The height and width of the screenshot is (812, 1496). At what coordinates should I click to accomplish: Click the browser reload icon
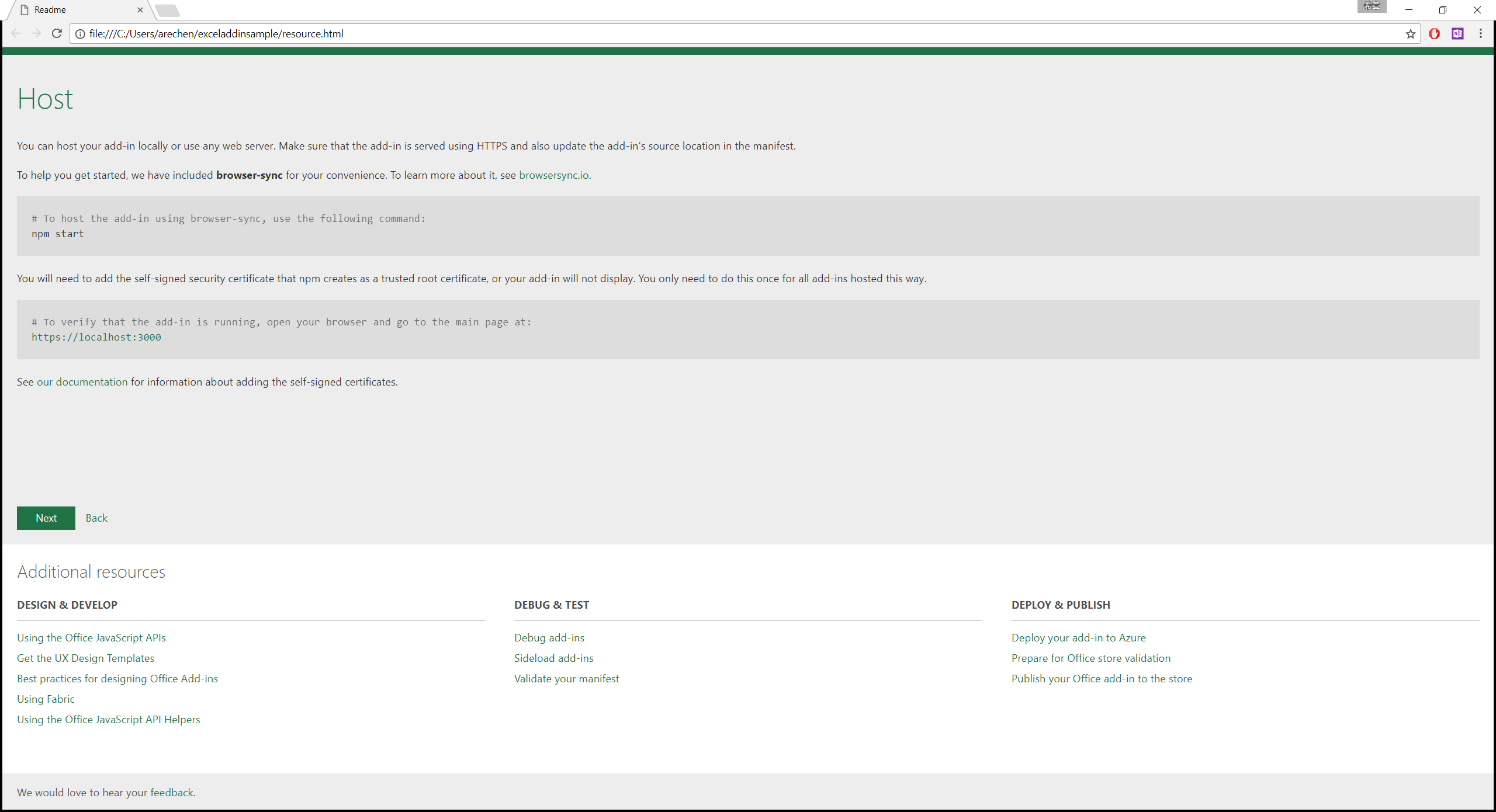pos(57,33)
